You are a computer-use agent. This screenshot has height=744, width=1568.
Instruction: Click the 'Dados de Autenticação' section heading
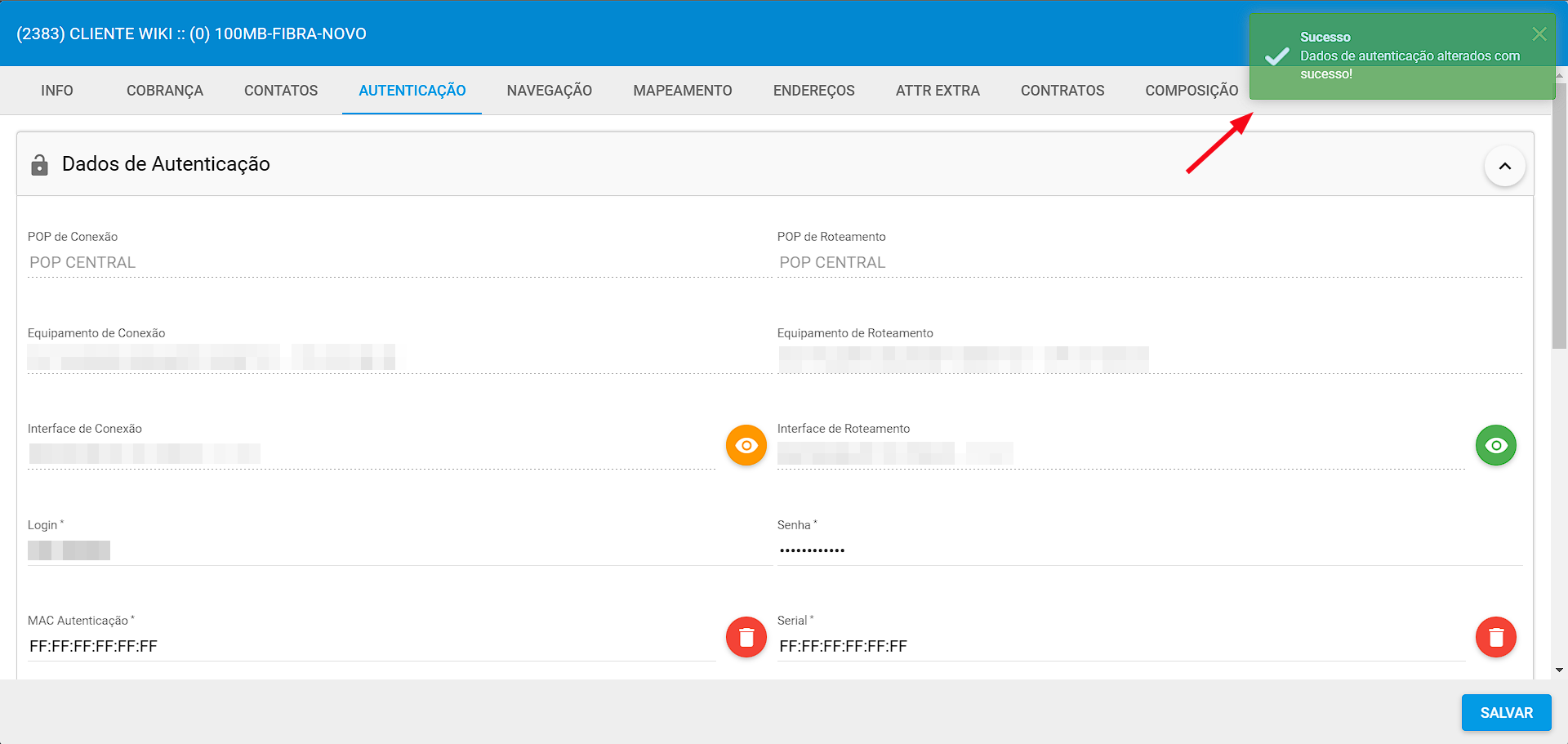166,164
